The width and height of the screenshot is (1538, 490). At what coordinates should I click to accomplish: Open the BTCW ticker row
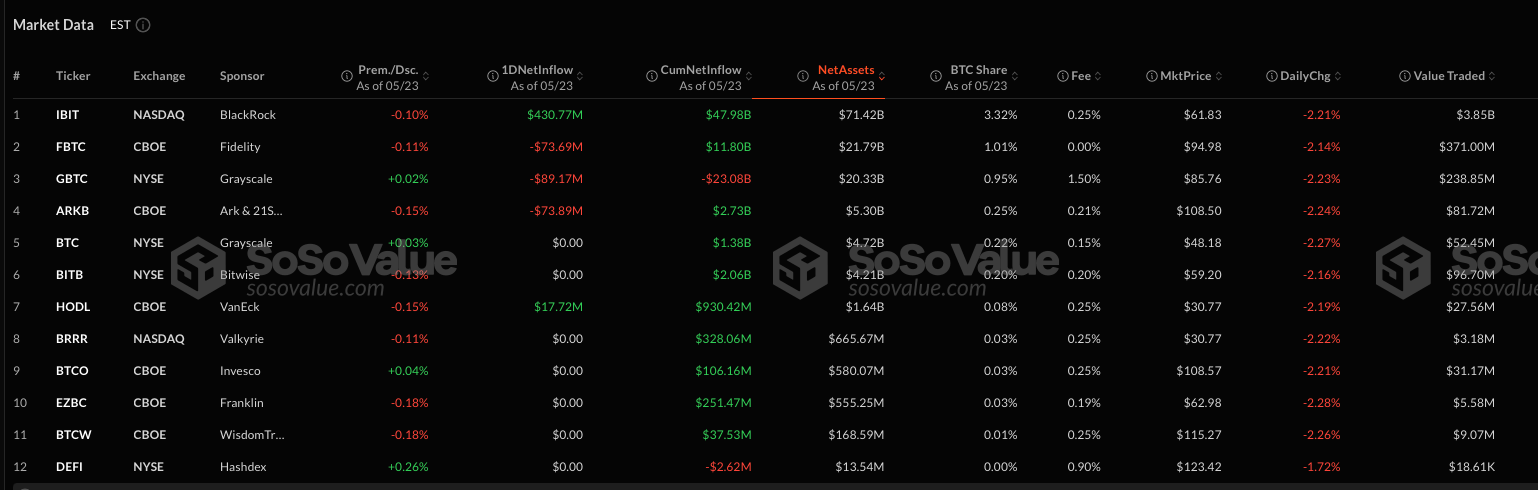72,435
